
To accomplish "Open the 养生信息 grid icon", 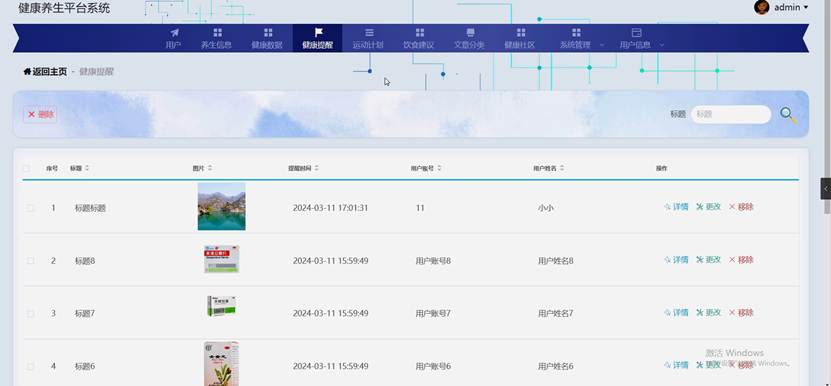I will [217, 33].
